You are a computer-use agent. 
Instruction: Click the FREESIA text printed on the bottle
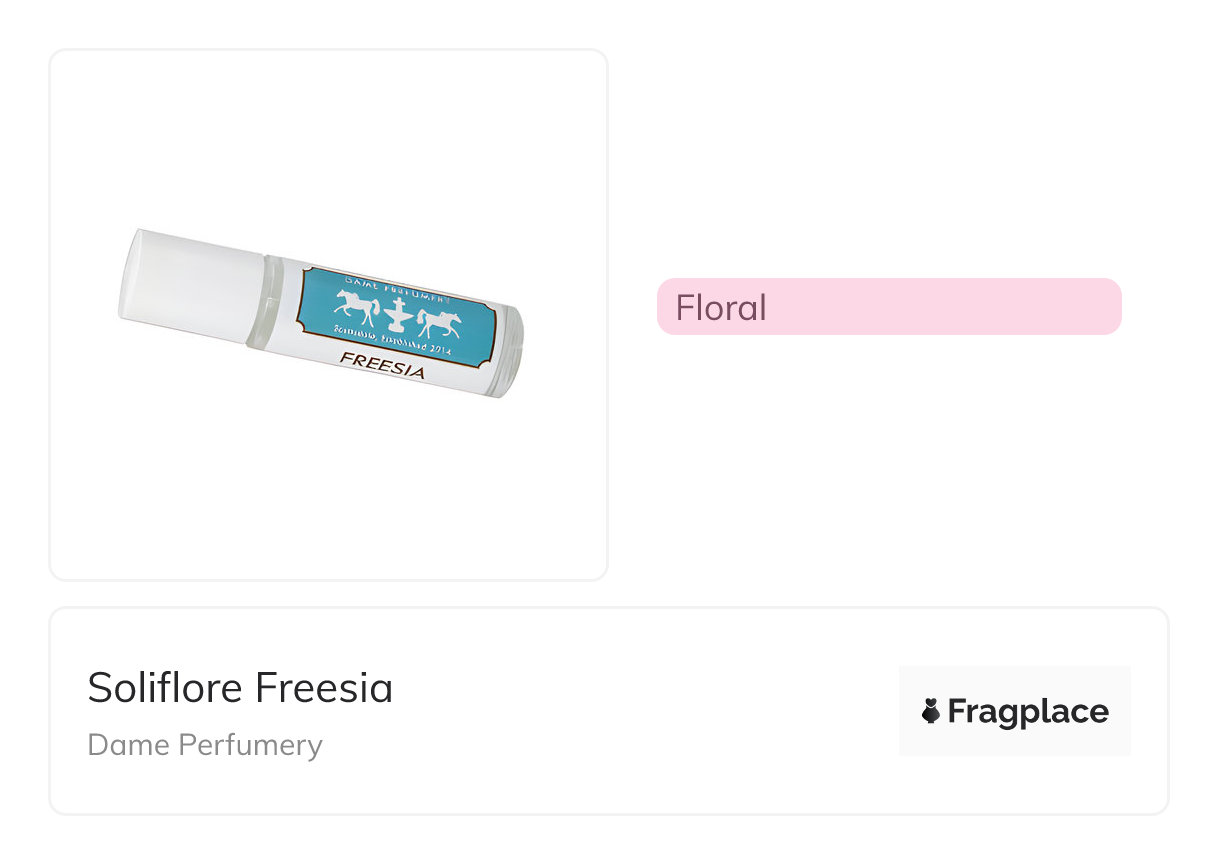point(382,365)
